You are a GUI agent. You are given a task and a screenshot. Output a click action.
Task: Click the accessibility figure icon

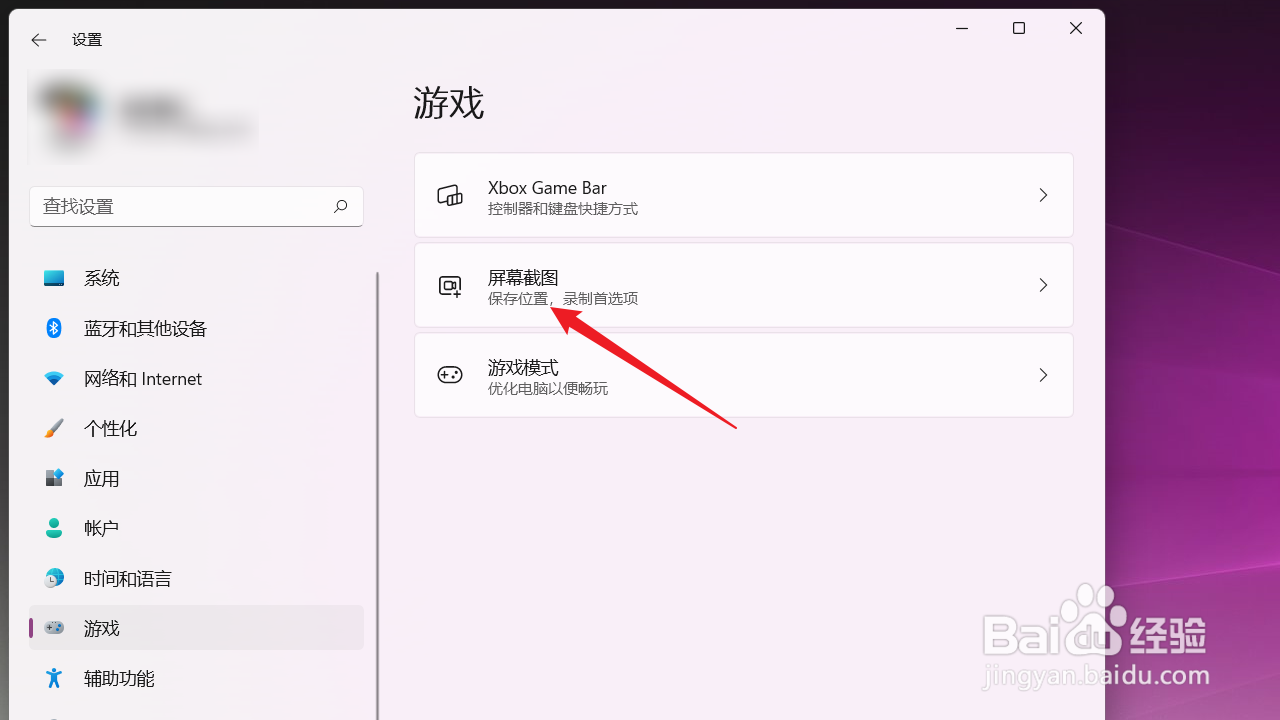[53, 678]
